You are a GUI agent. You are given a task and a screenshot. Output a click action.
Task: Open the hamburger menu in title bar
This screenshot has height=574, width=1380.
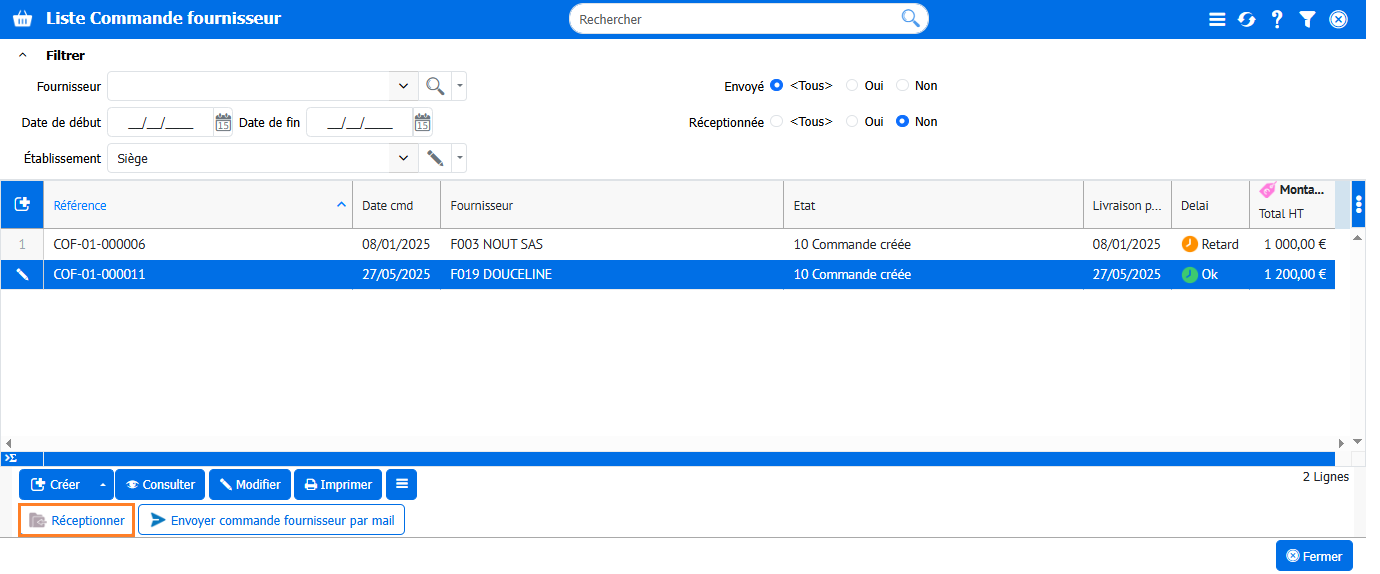[1217, 19]
